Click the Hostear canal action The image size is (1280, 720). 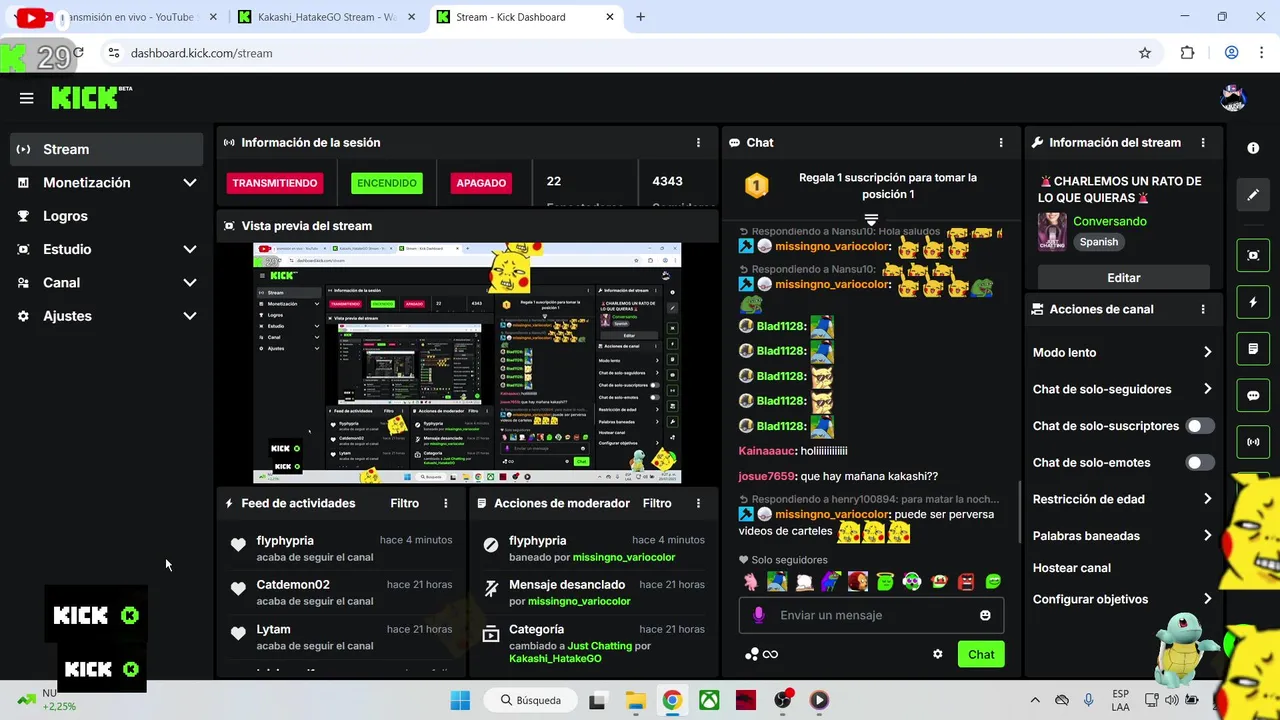[x=1072, y=568]
